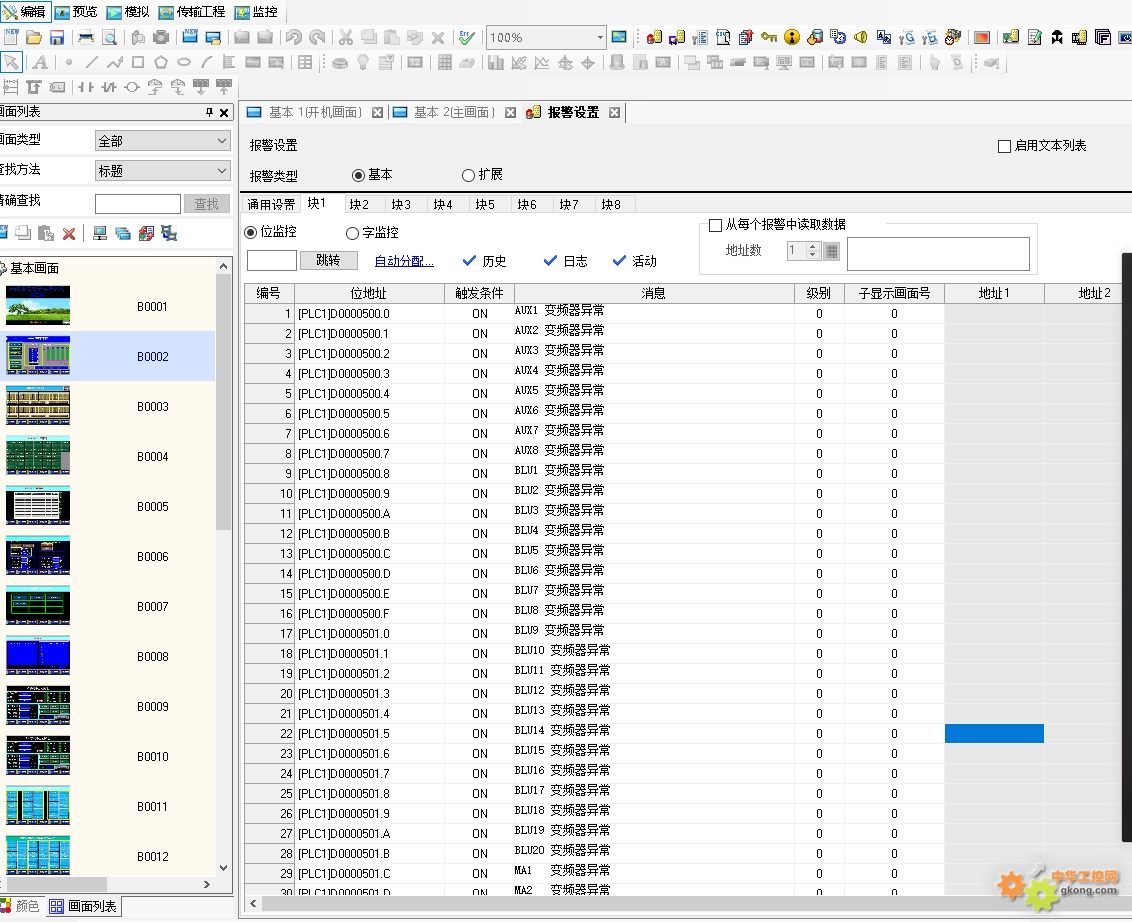Toggle the 日志 checkmark
Image resolution: width=1132 pixels, height=922 pixels.
pyautogui.click(x=550, y=261)
